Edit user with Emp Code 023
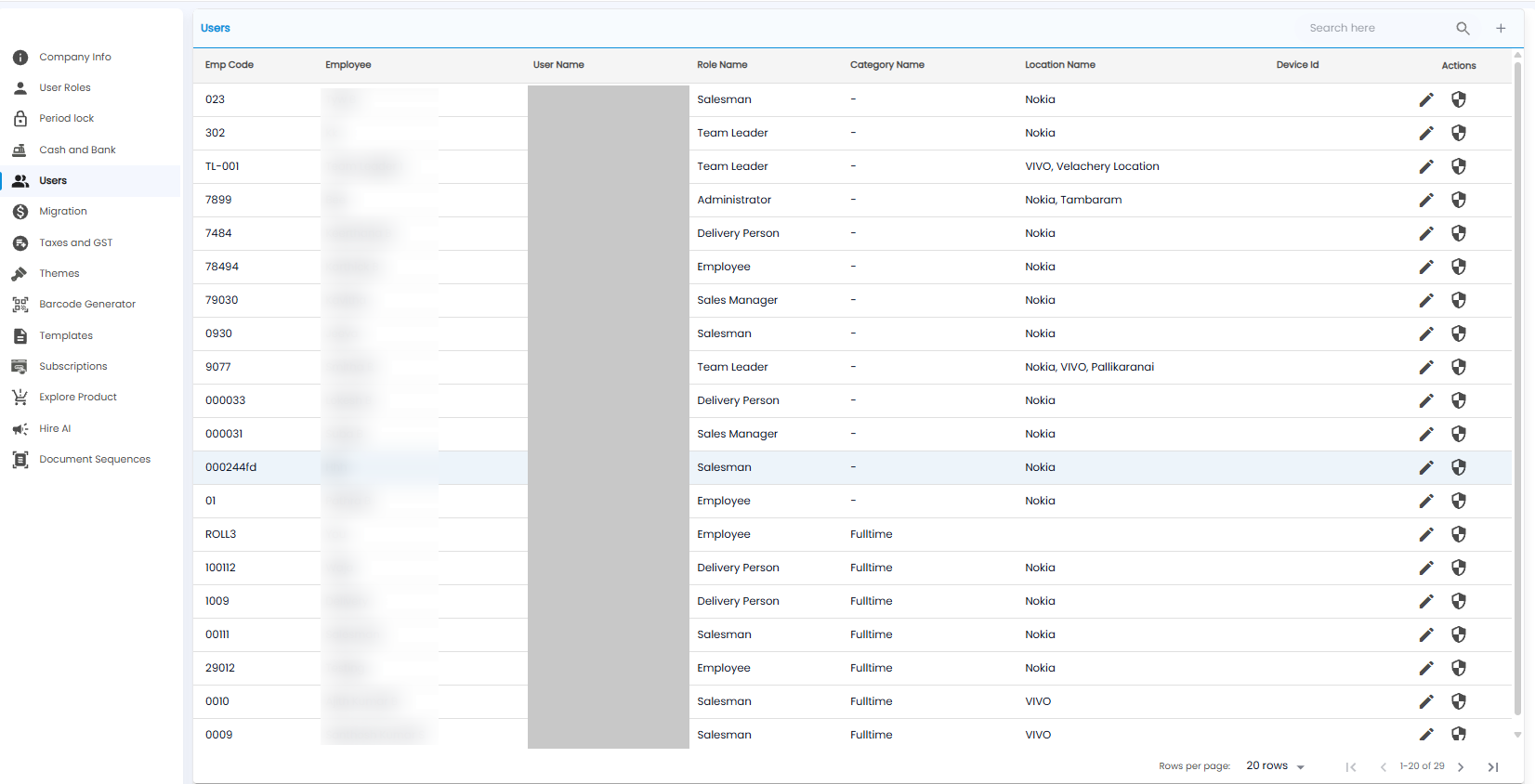The width and height of the screenshot is (1535, 784). [x=1426, y=99]
